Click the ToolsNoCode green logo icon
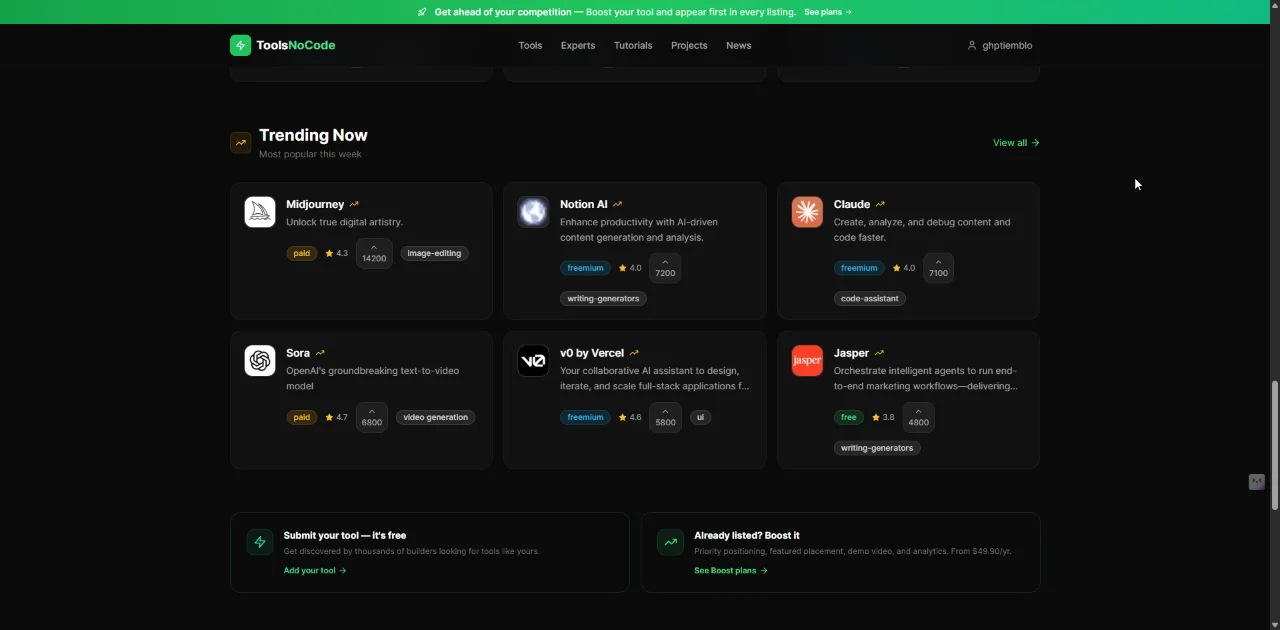1280x630 pixels. pos(240,45)
